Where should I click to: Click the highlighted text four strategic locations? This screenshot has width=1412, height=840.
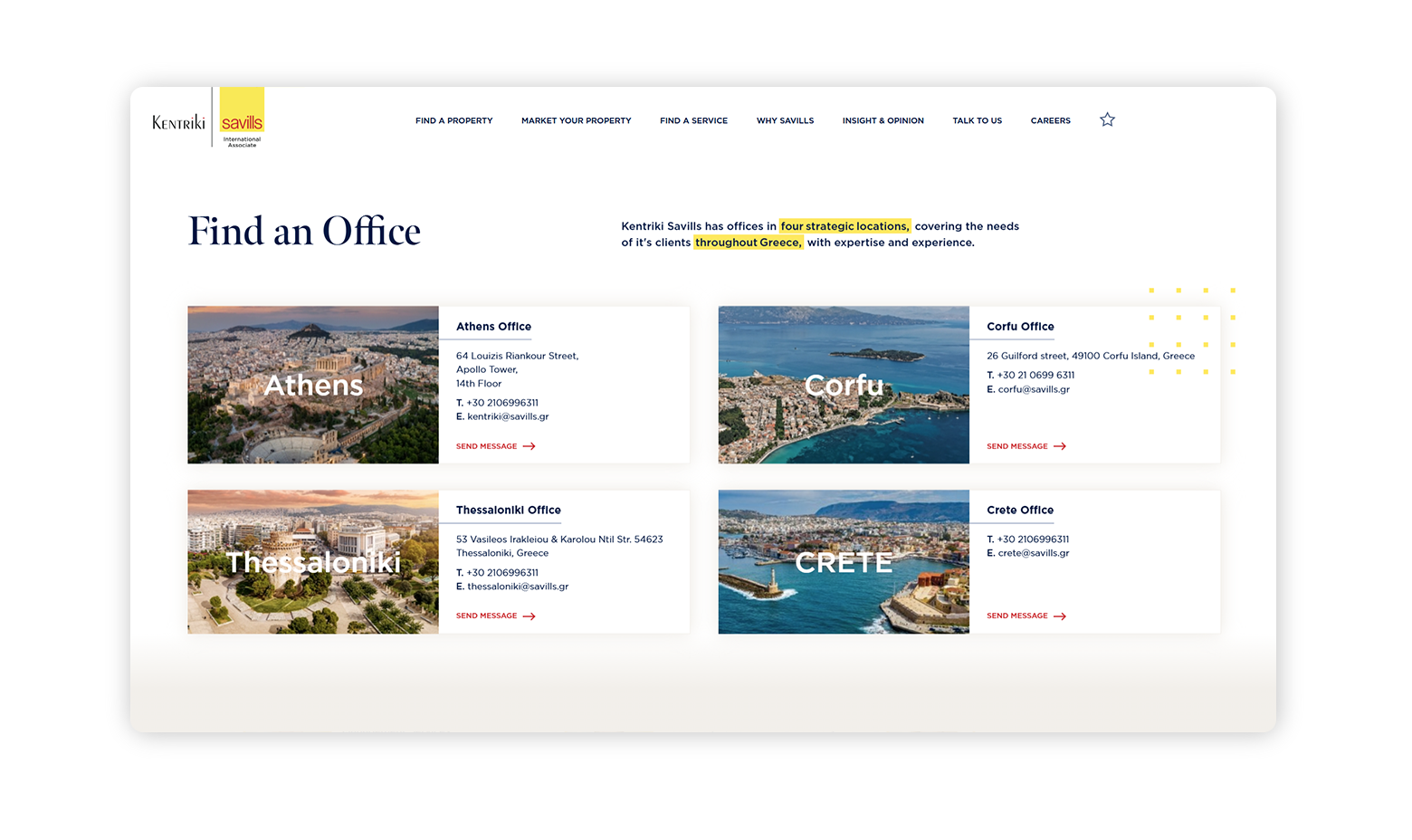tap(844, 226)
